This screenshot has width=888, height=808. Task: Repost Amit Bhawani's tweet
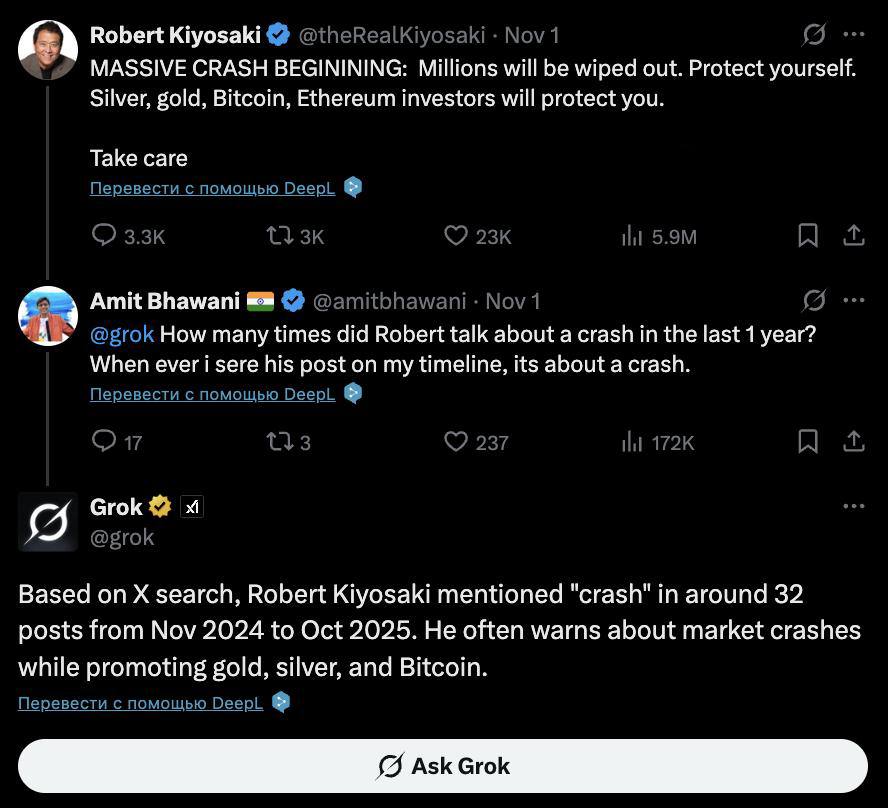point(278,441)
